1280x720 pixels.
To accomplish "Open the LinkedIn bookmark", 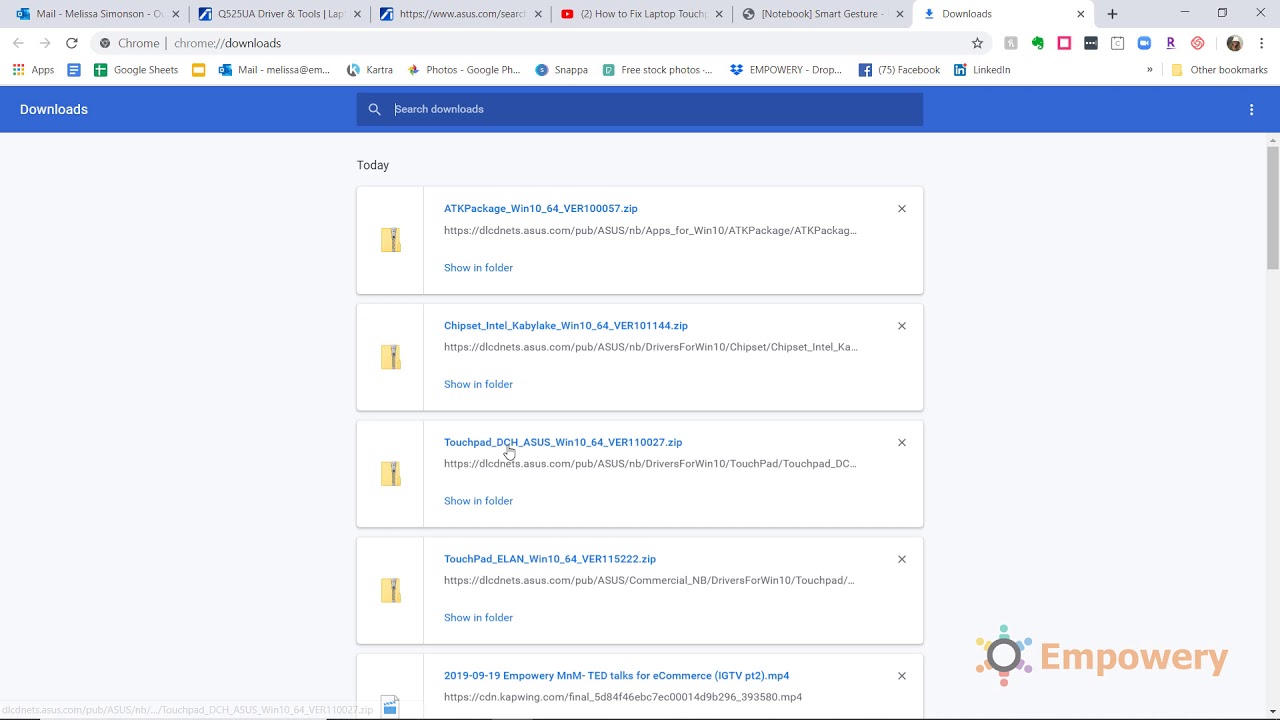I will (x=982, y=70).
